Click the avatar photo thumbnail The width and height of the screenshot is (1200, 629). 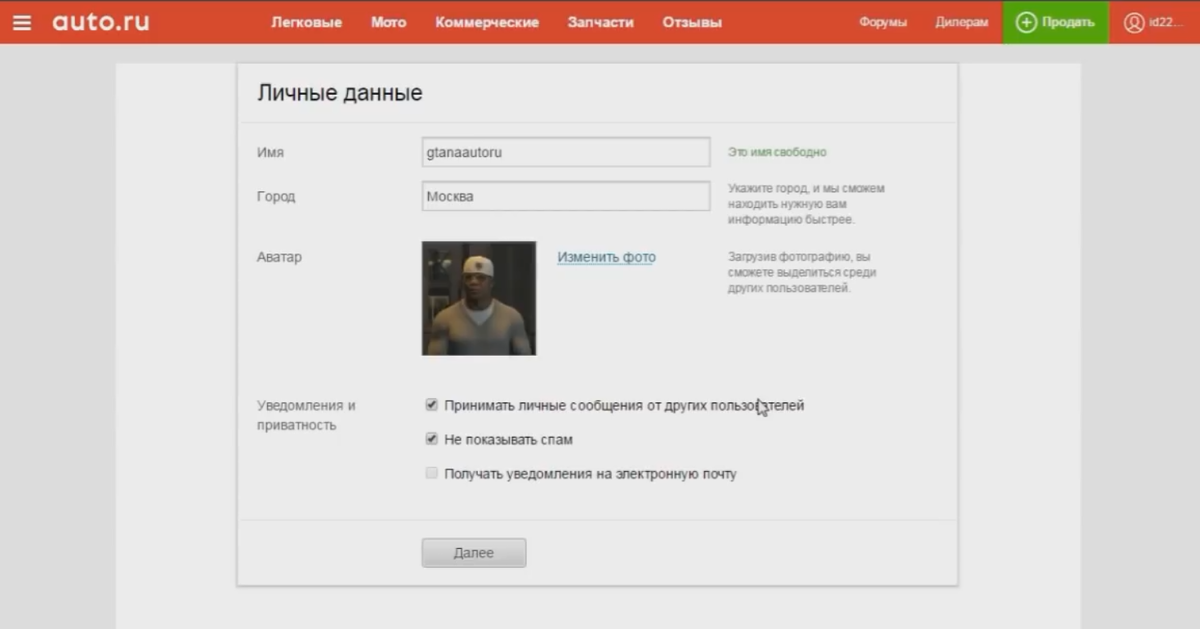[x=478, y=297]
